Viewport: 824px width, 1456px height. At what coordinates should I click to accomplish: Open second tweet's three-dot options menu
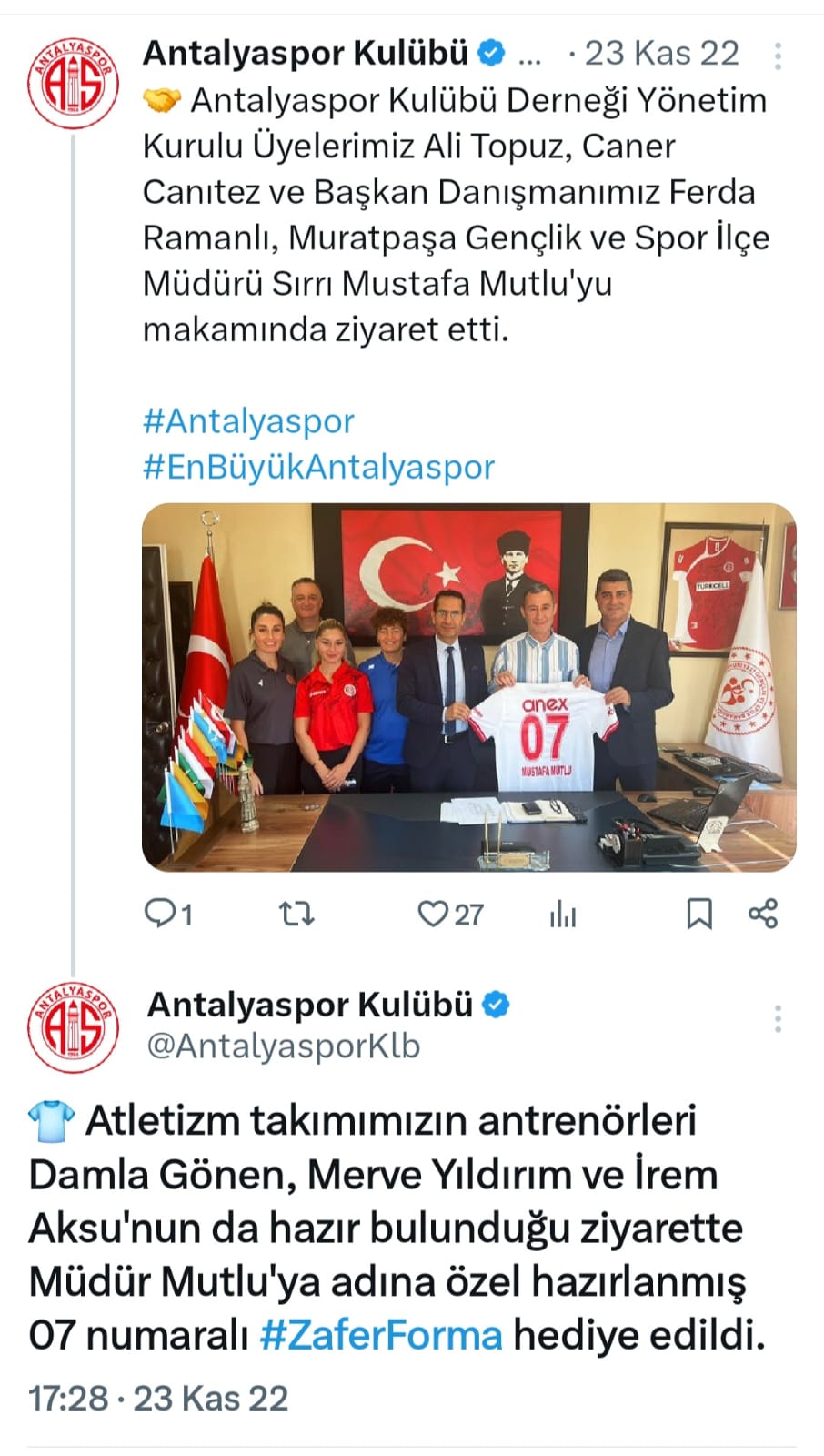click(x=778, y=1018)
